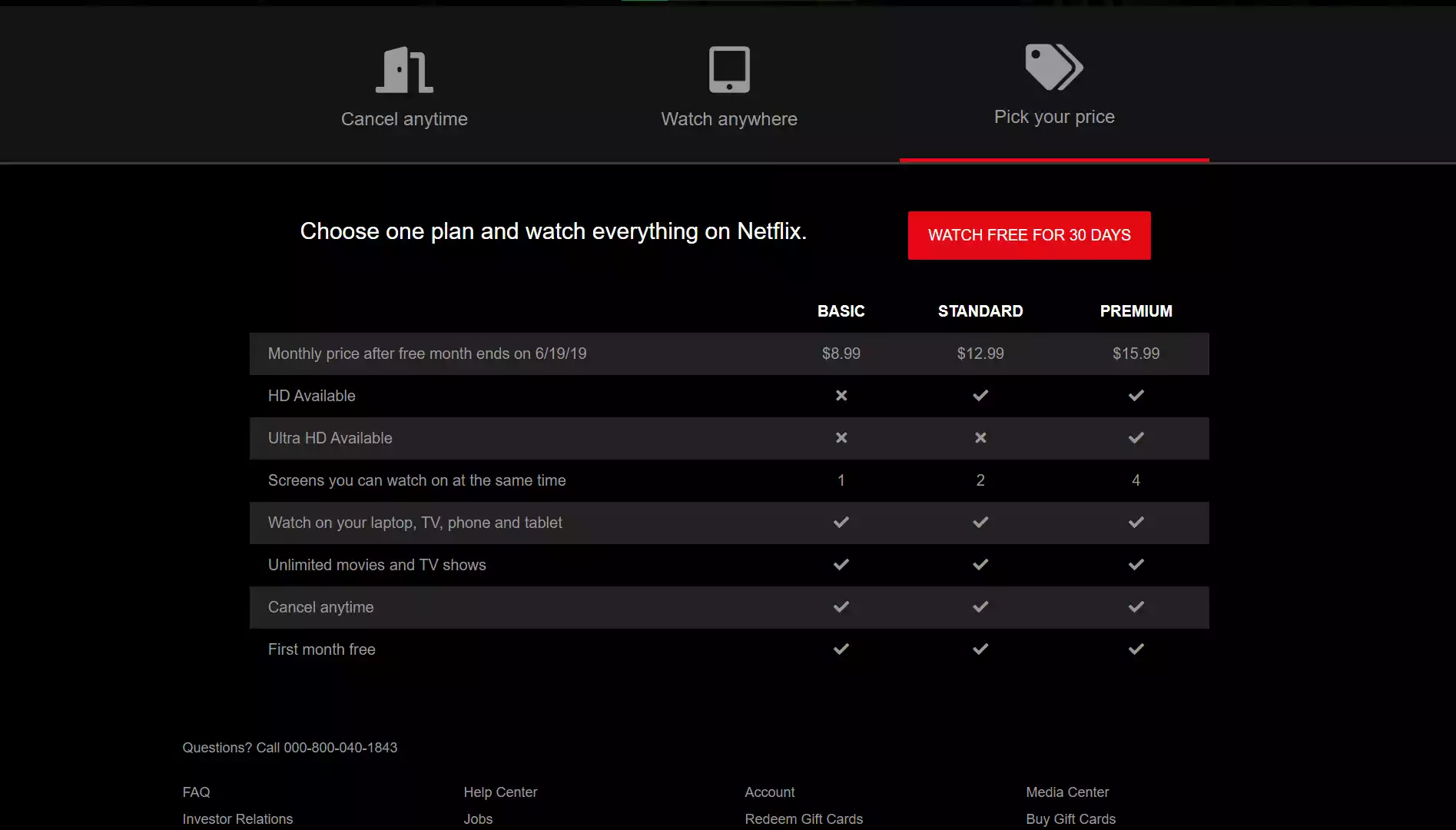Click the Premium screens count 4
The height and width of the screenshot is (830, 1456).
click(1136, 480)
